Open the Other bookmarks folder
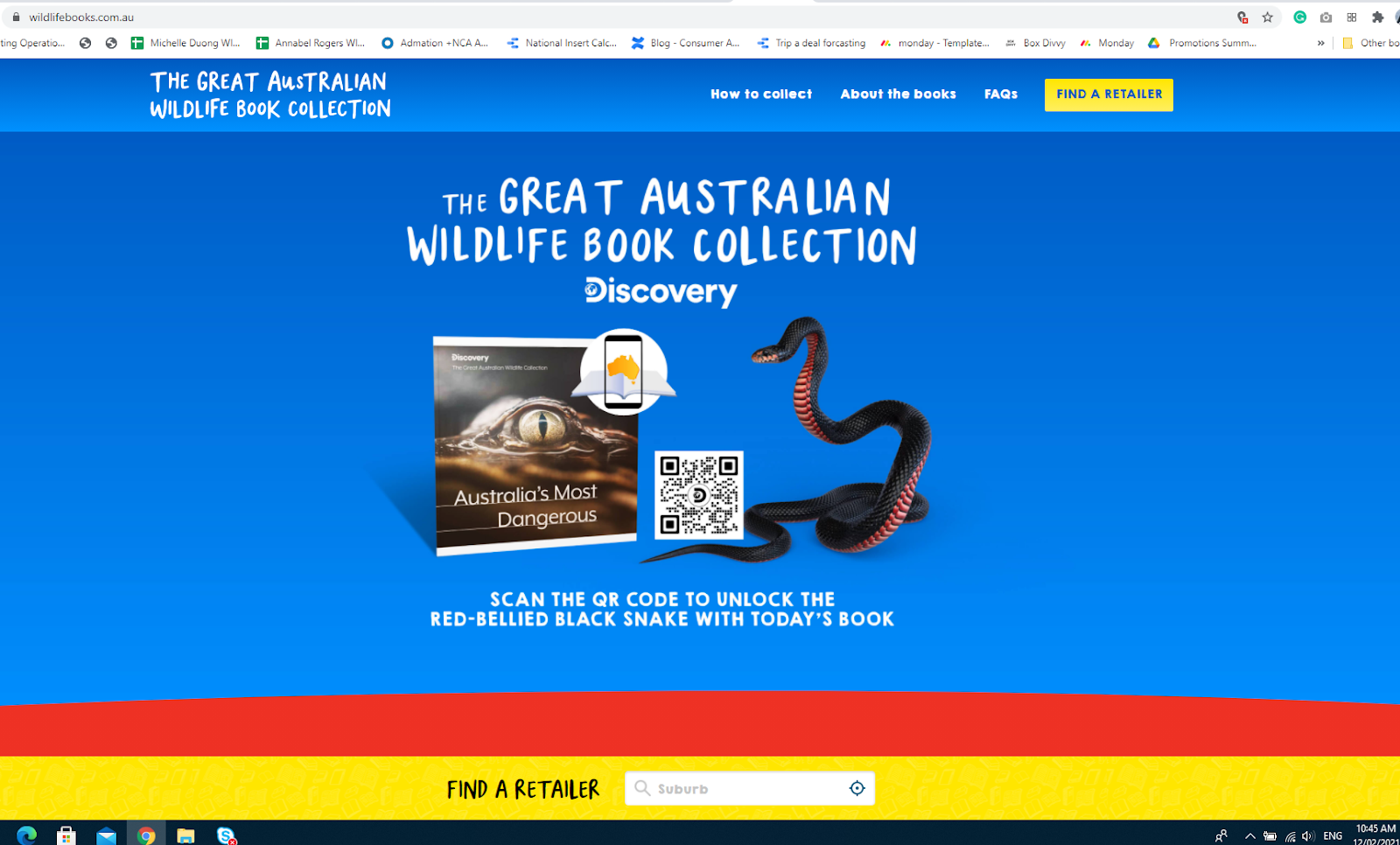The width and height of the screenshot is (1400, 845). (1370, 43)
